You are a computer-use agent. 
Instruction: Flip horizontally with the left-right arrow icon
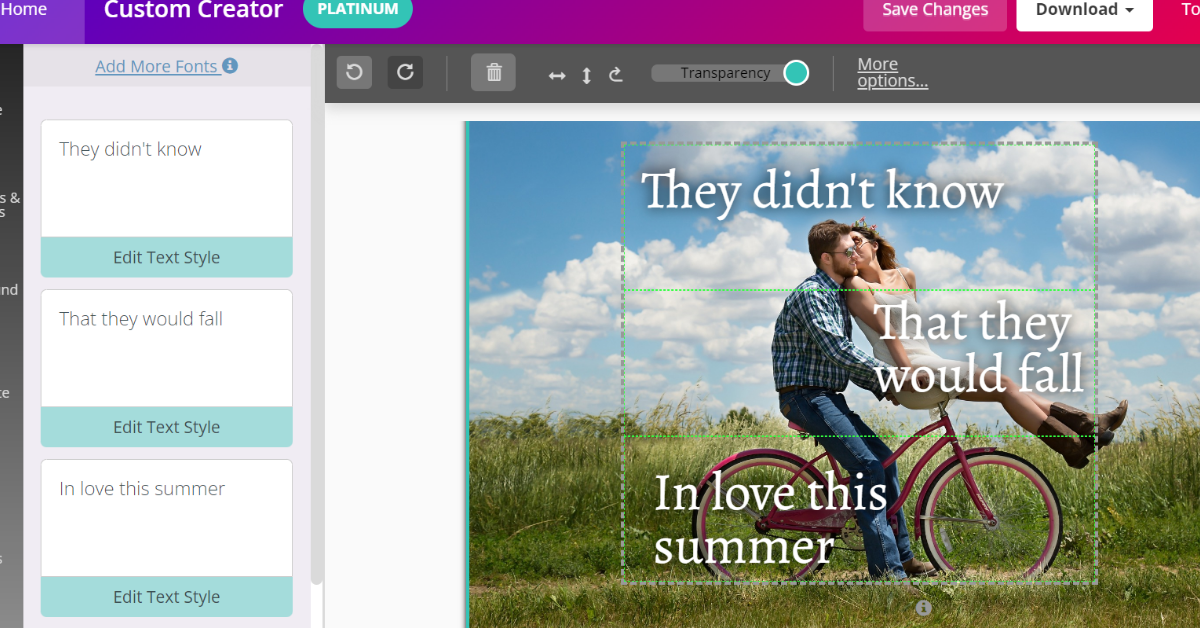[x=557, y=75]
